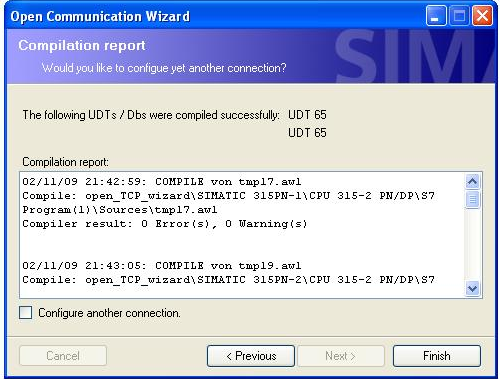This screenshot has height=379, width=500.
Task: Close the wizard with the red X
Action: coord(482,16)
